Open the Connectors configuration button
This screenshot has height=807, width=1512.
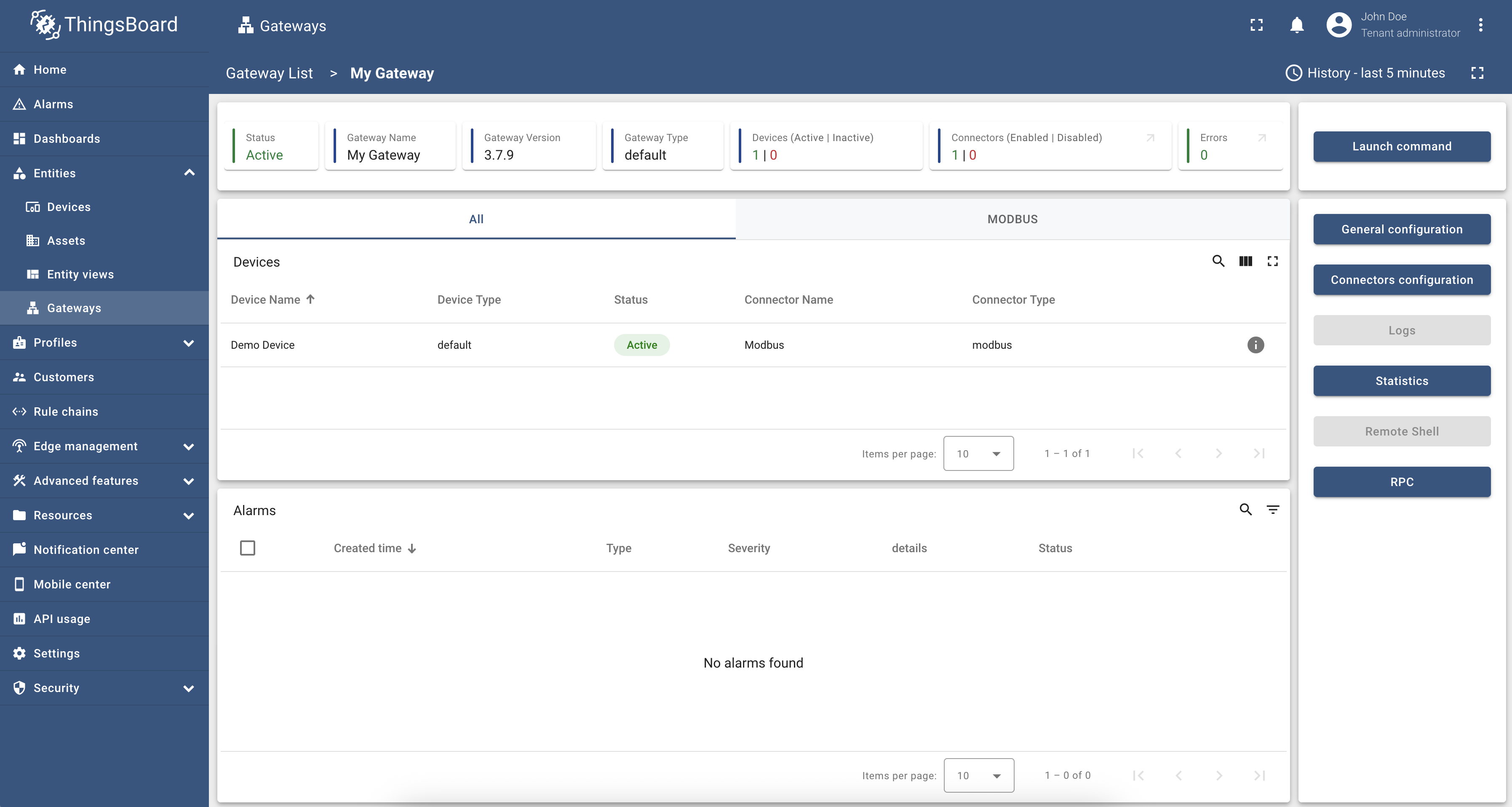(1401, 280)
